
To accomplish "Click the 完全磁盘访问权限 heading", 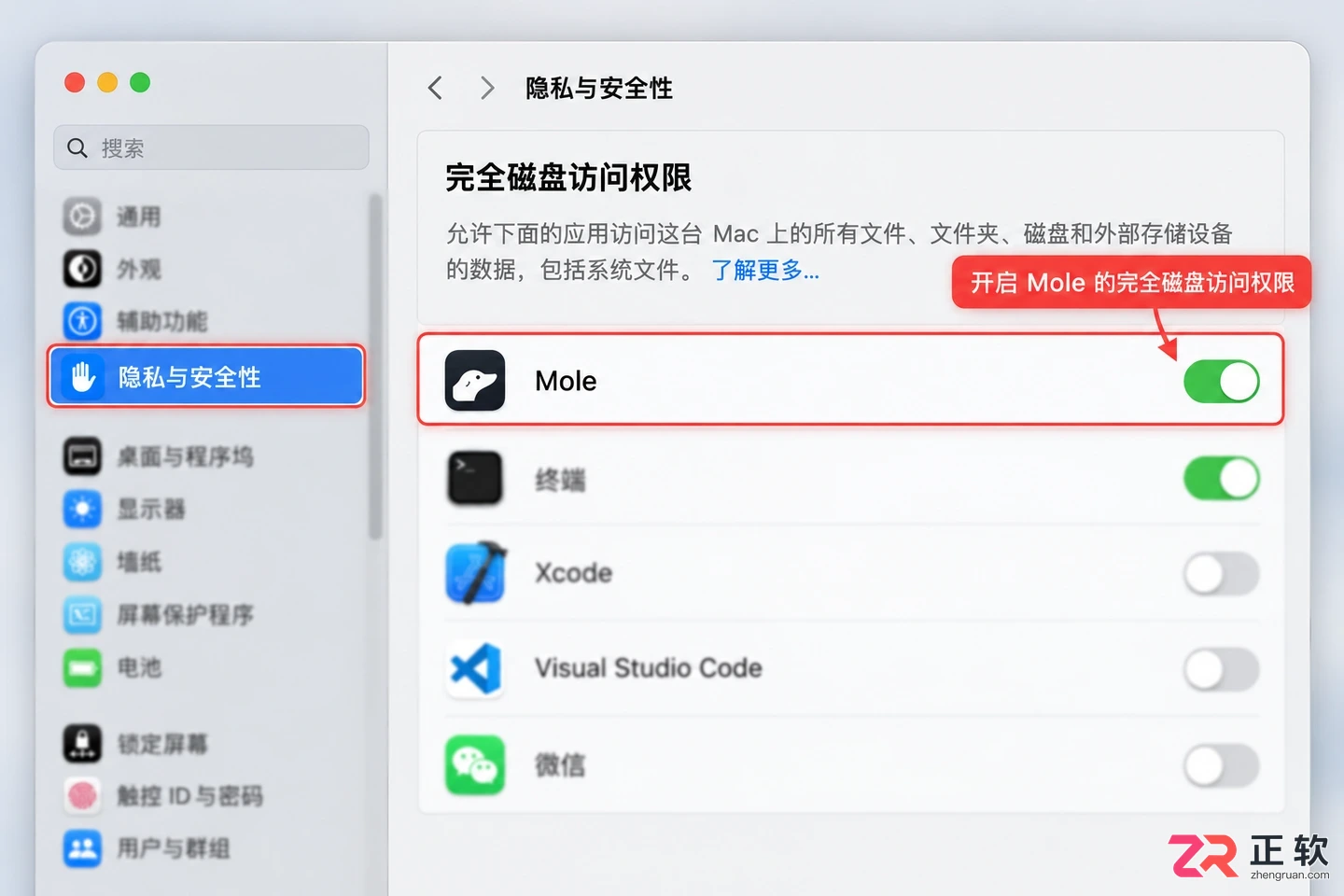I will click(568, 177).
